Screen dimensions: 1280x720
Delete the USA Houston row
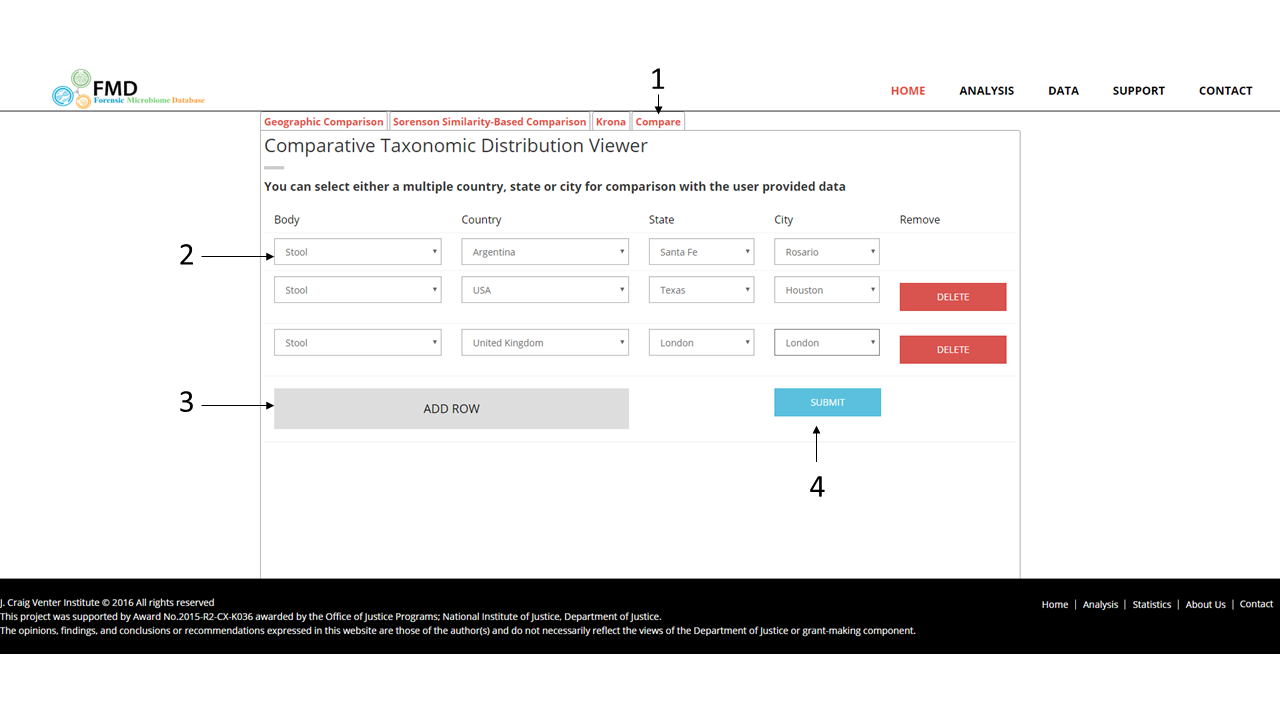[953, 297]
